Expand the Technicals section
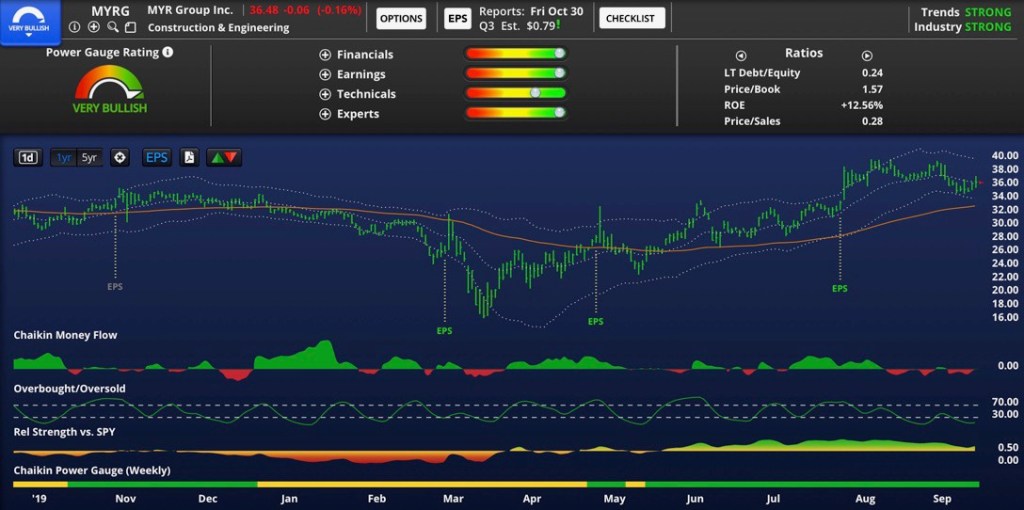This screenshot has height=510, width=1024. (x=325, y=94)
